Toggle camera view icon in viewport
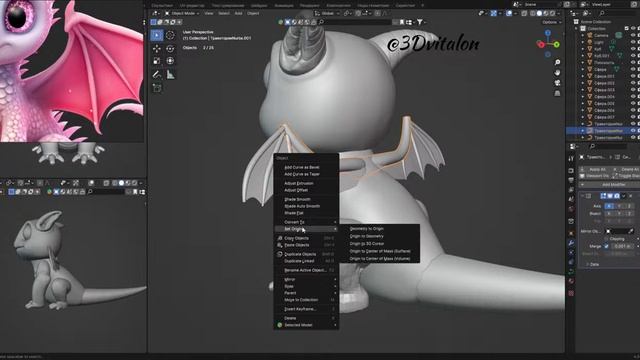The image size is (640, 360). coord(557,83)
